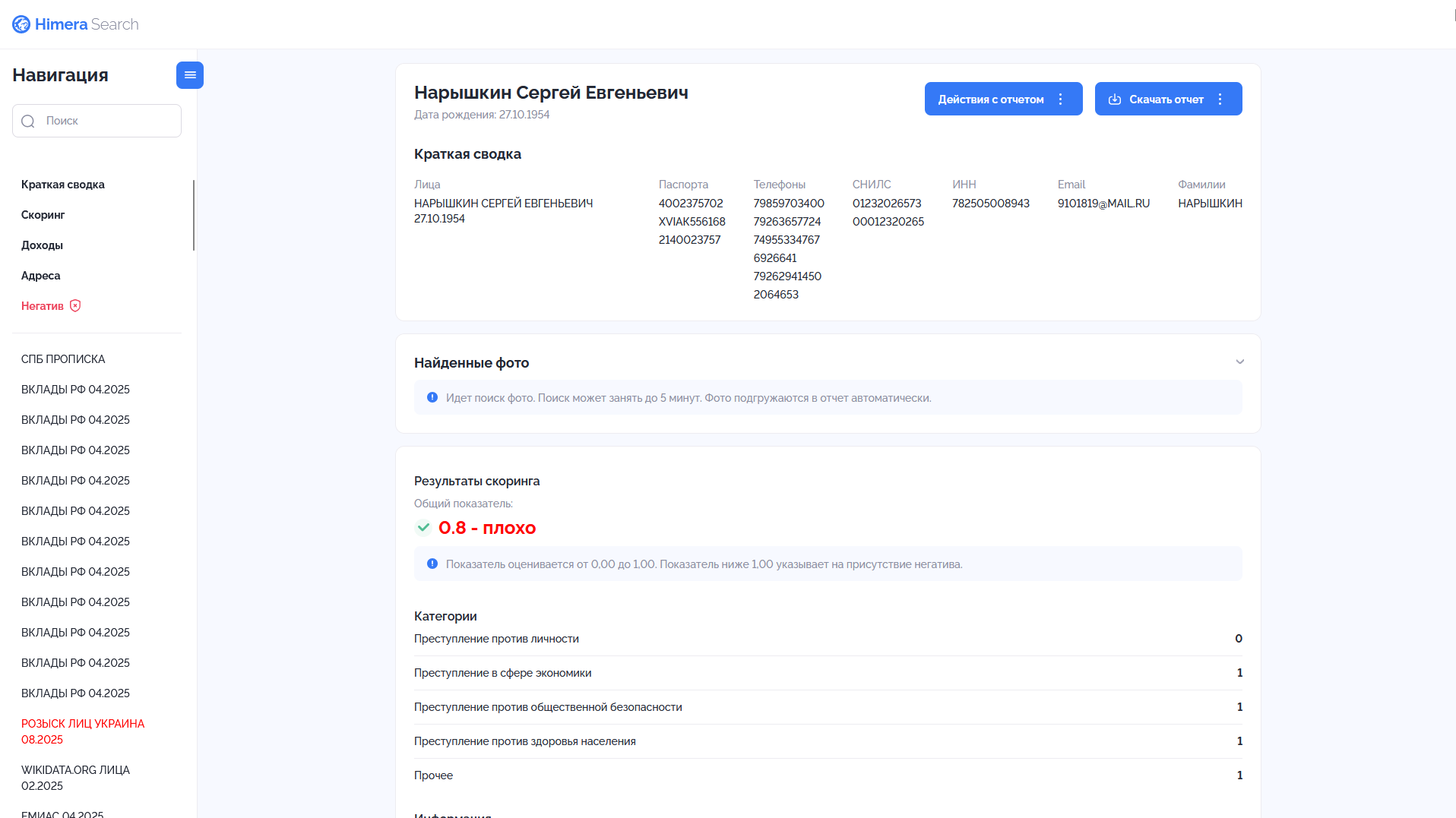This screenshot has width=1456, height=818.
Task: Click Преступление против здоровья населения row
Action: [x=828, y=741]
